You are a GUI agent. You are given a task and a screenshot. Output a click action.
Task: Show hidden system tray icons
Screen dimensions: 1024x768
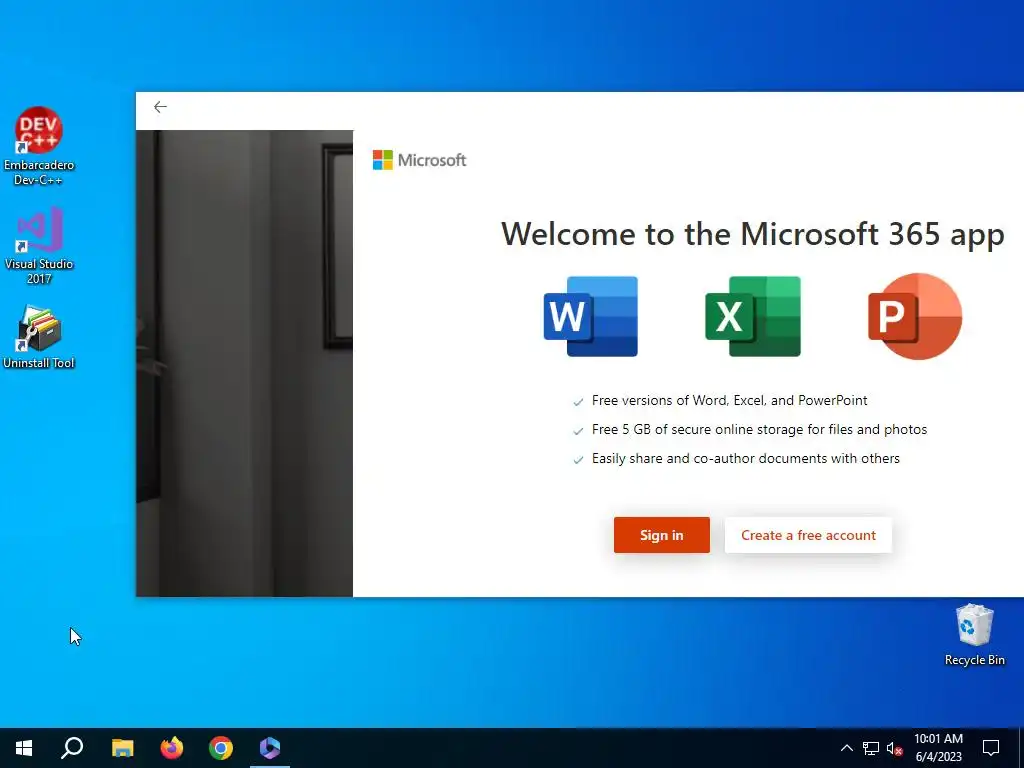tap(846, 748)
